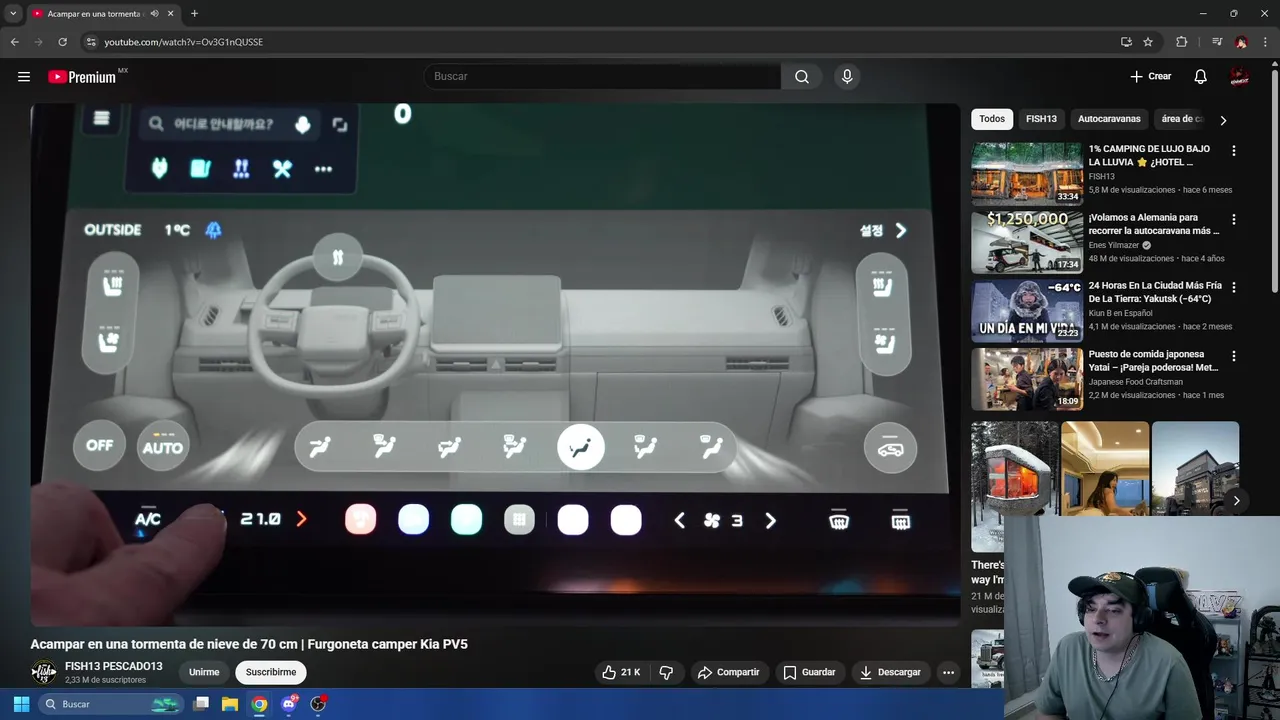Reload the YouTube page
1280x720 pixels.
click(62, 42)
